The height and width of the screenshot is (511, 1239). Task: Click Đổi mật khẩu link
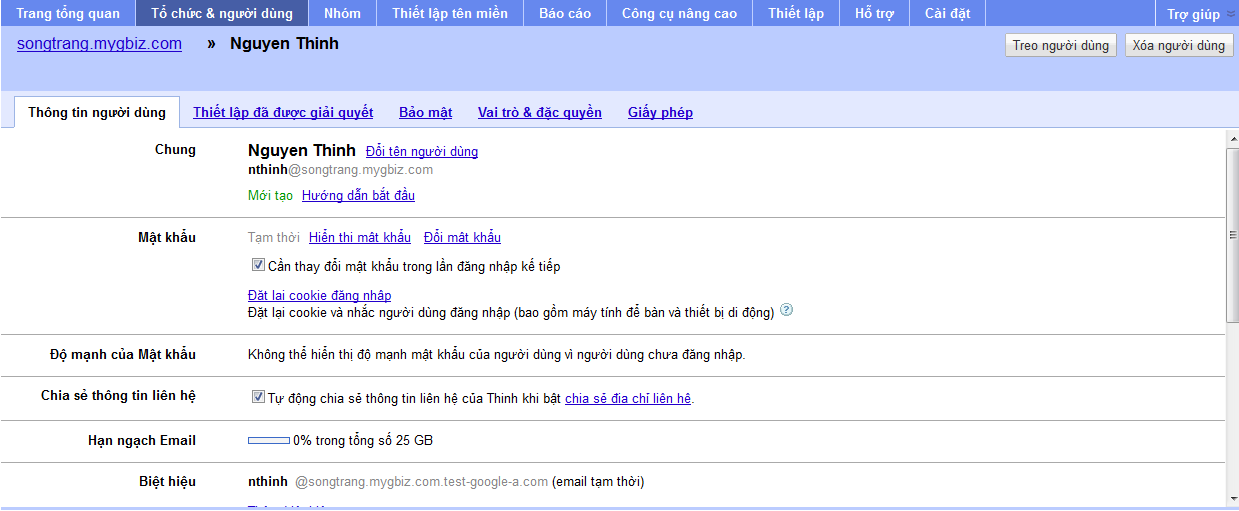pos(462,238)
